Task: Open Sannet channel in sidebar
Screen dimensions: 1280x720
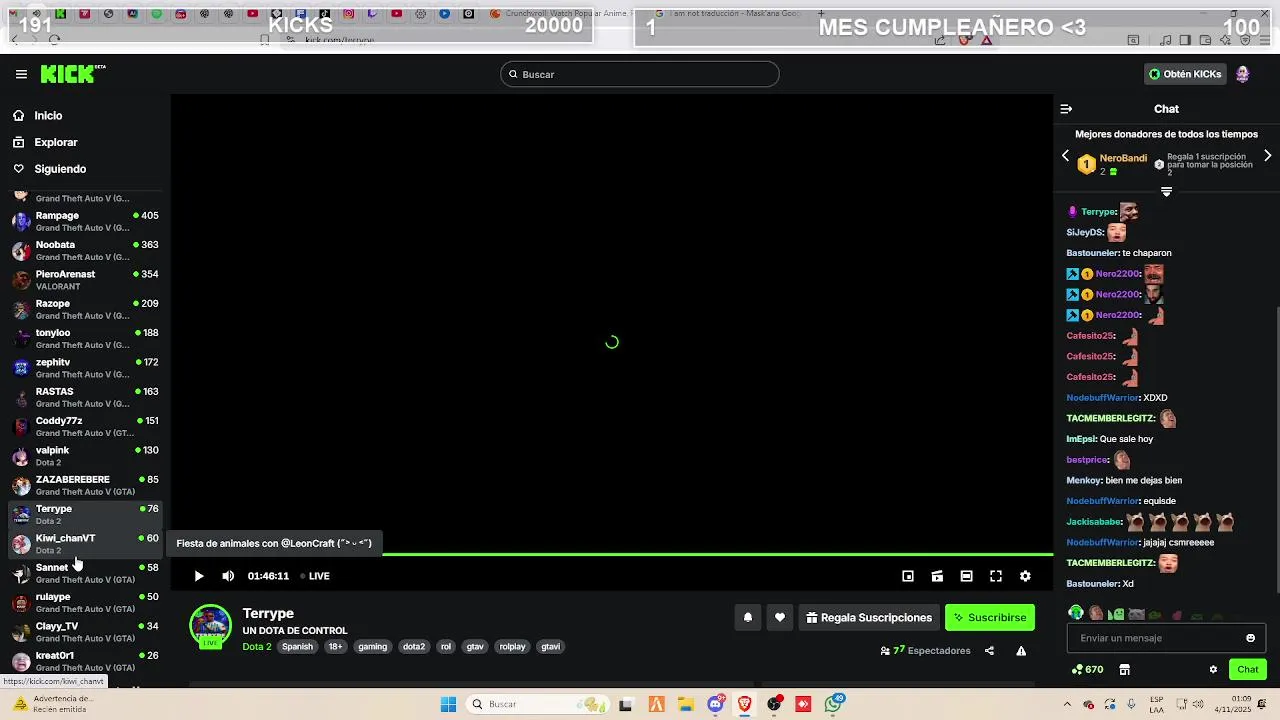Action: pyautogui.click(x=85, y=573)
